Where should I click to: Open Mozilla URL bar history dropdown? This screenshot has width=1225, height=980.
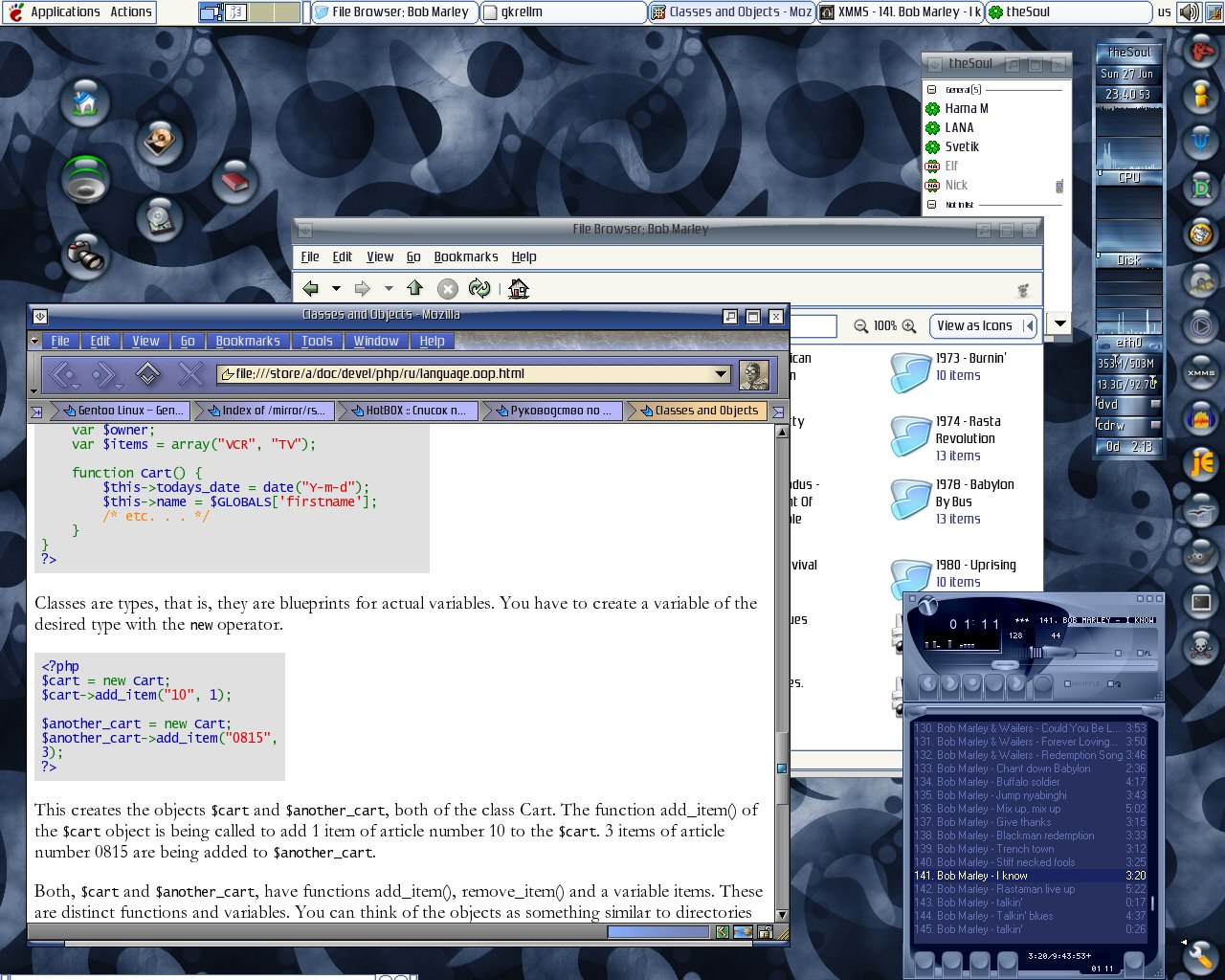click(722, 374)
